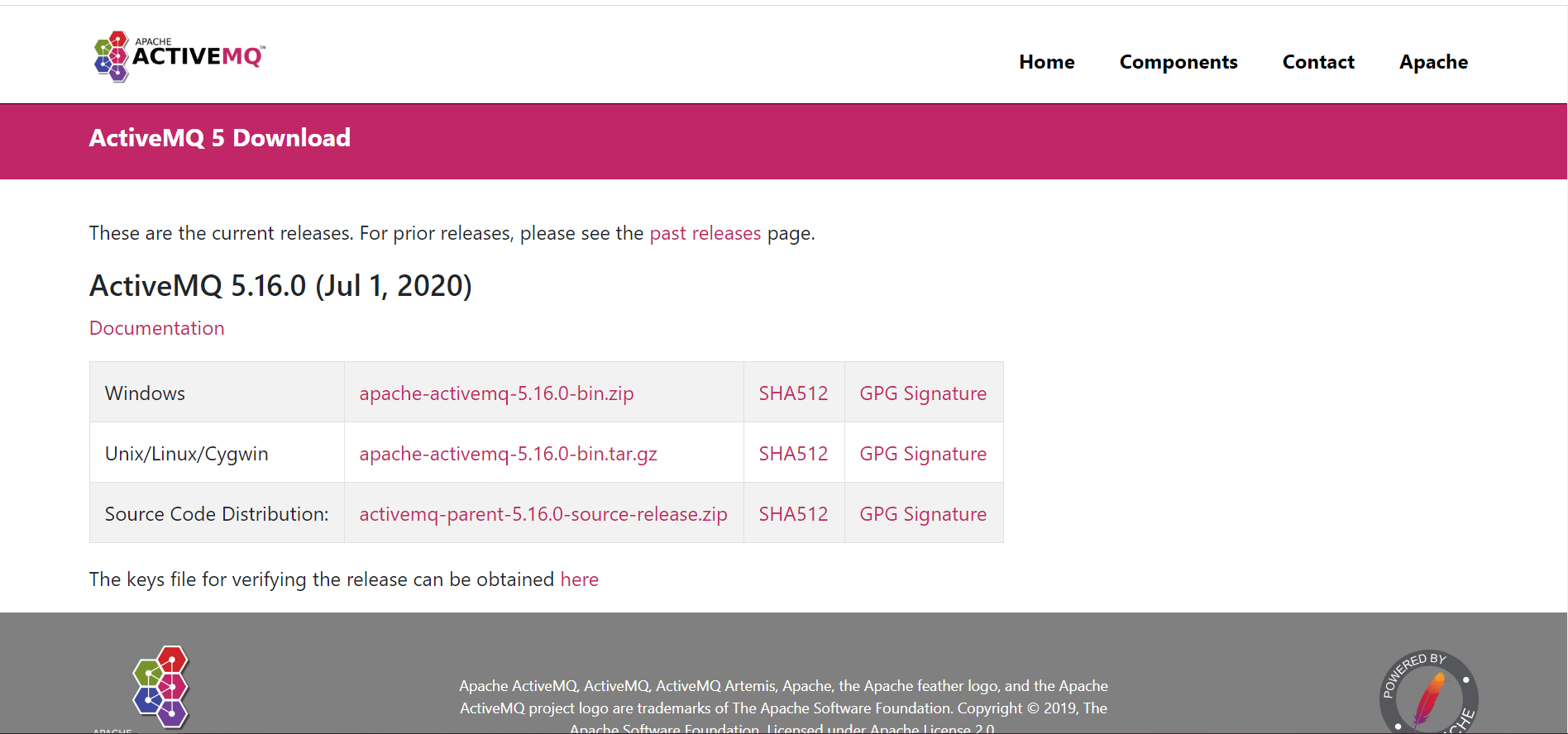Click the 'Source Code Distribution:' table cell
1568x734 pixels.
[217, 513]
